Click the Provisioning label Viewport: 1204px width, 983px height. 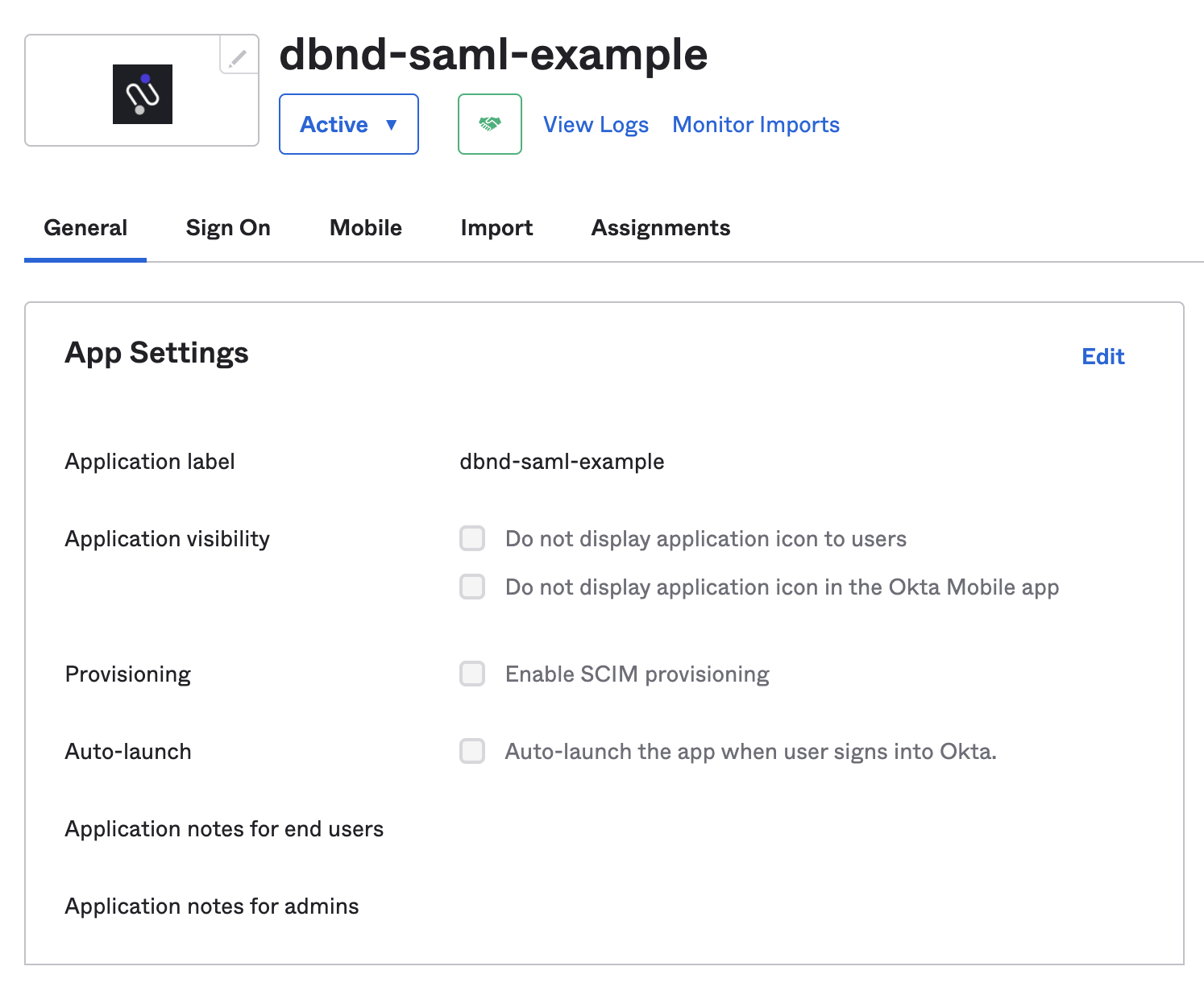[127, 674]
